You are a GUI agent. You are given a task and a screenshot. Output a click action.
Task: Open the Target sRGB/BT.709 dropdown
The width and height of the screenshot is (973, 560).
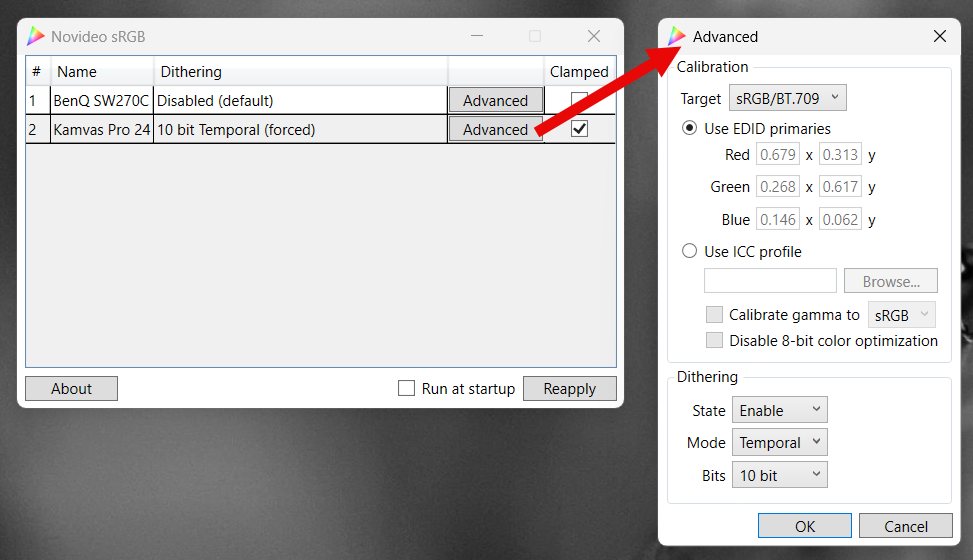tap(787, 98)
